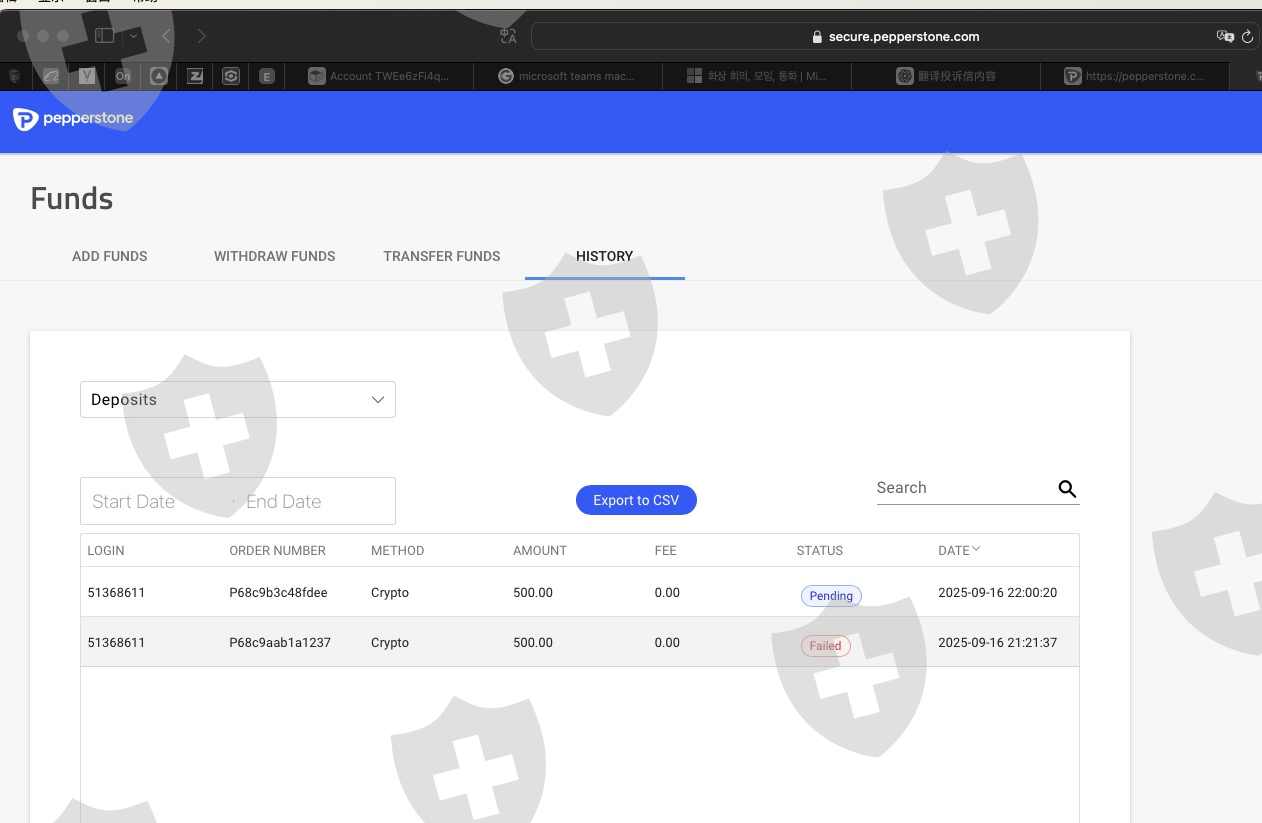
Task: Switch to the ADD FUNDS tab
Action: point(109,256)
